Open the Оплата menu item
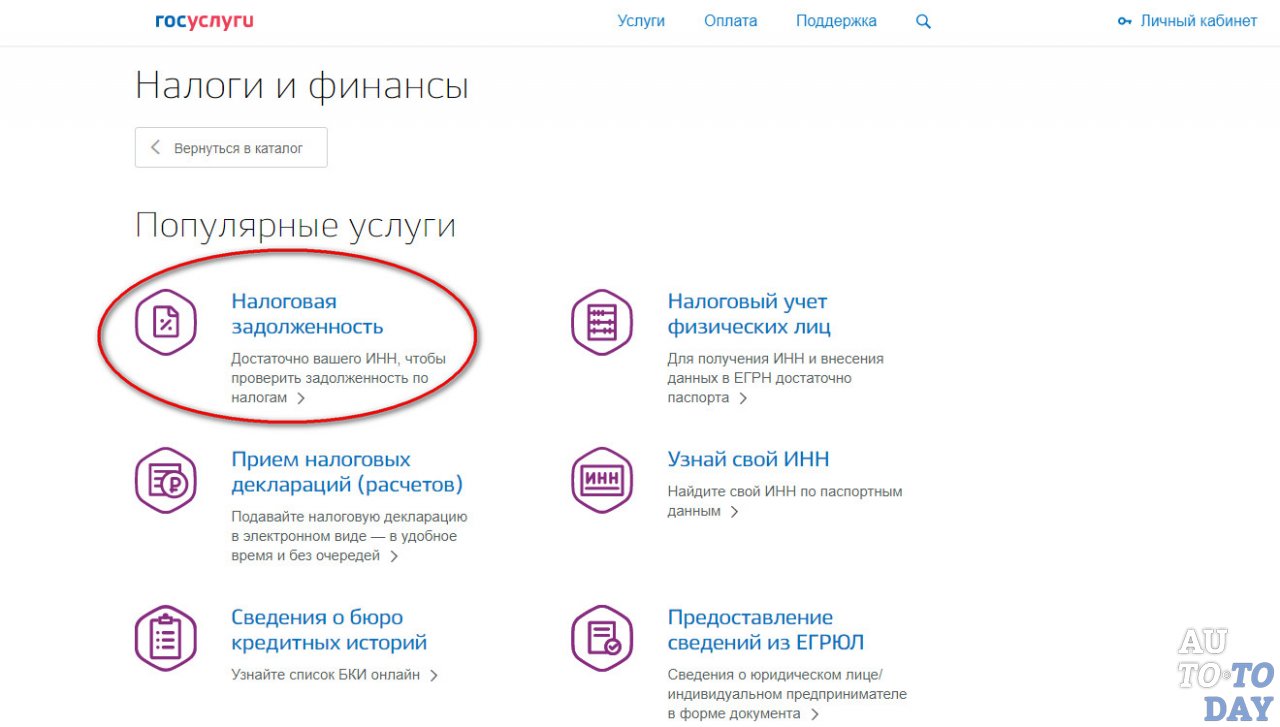Image resolution: width=1280 pixels, height=727 pixels. pos(730,21)
